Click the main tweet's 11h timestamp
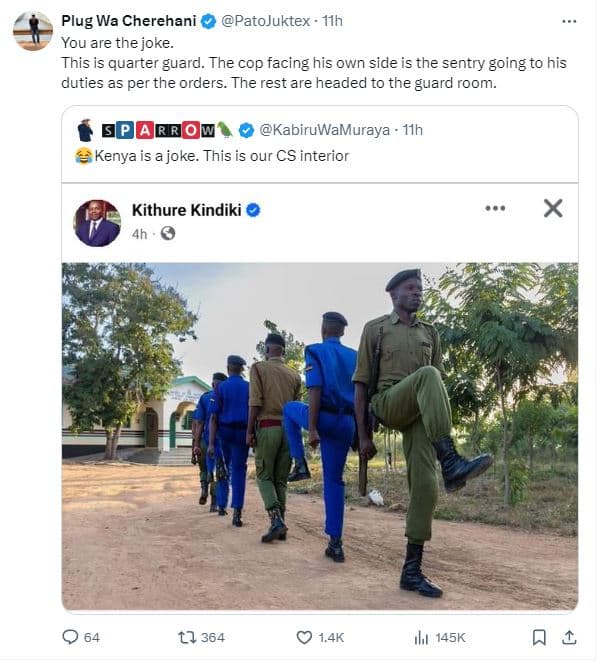605x661 pixels. pyautogui.click(x=333, y=21)
